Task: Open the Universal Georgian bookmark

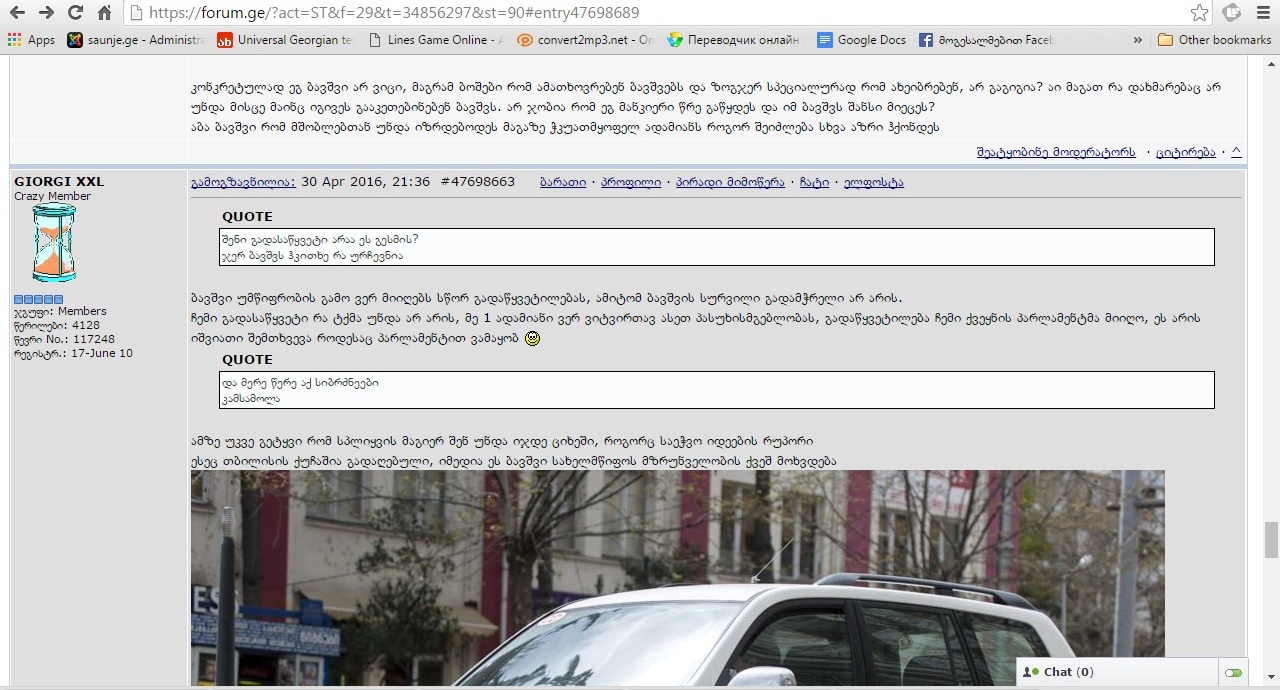Action: click(285, 40)
